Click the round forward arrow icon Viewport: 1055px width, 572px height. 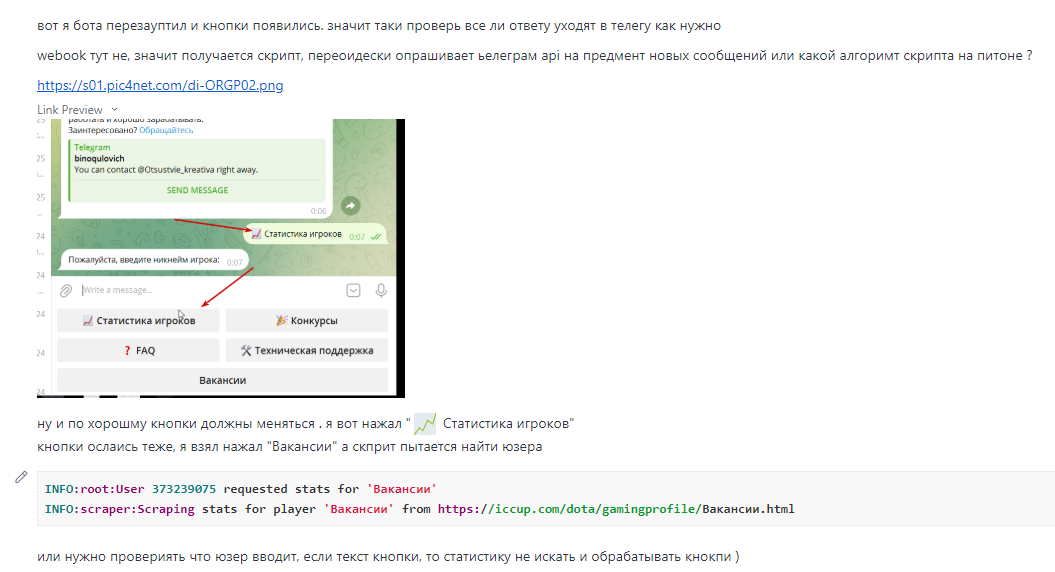(350, 205)
